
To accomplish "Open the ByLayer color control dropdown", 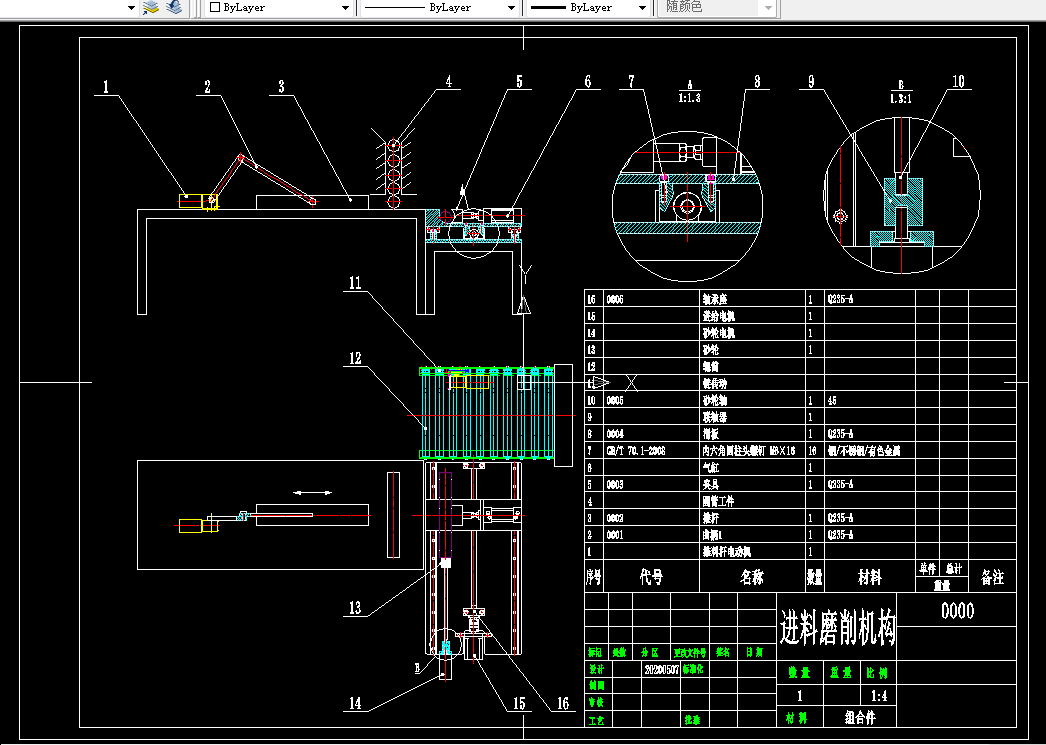I will [346, 8].
